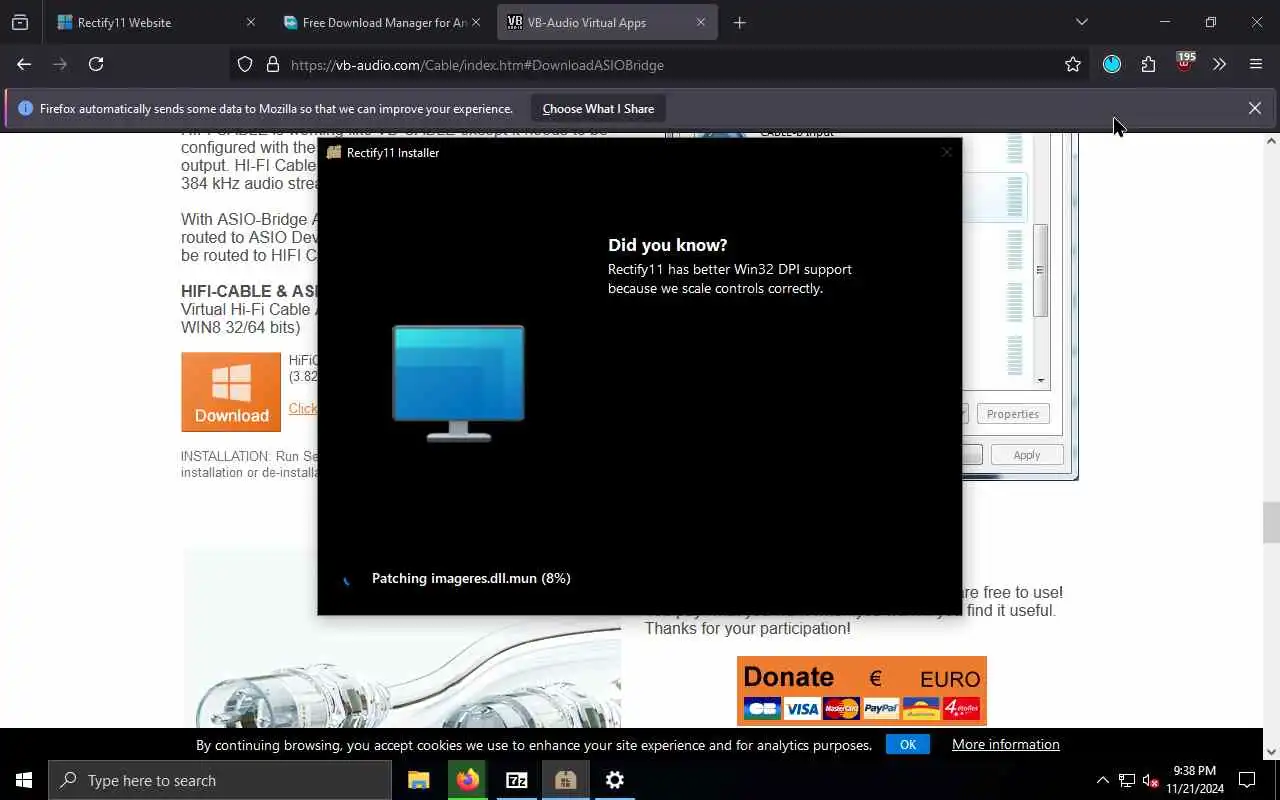Close the VB-Audio Virtual Apps tab
Screen dimensions: 1280x800
tap(701, 22)
